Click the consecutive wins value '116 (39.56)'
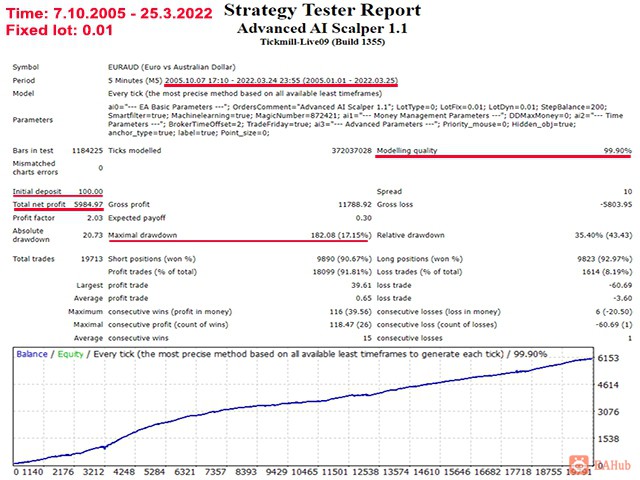 click(x=351, y=311)
